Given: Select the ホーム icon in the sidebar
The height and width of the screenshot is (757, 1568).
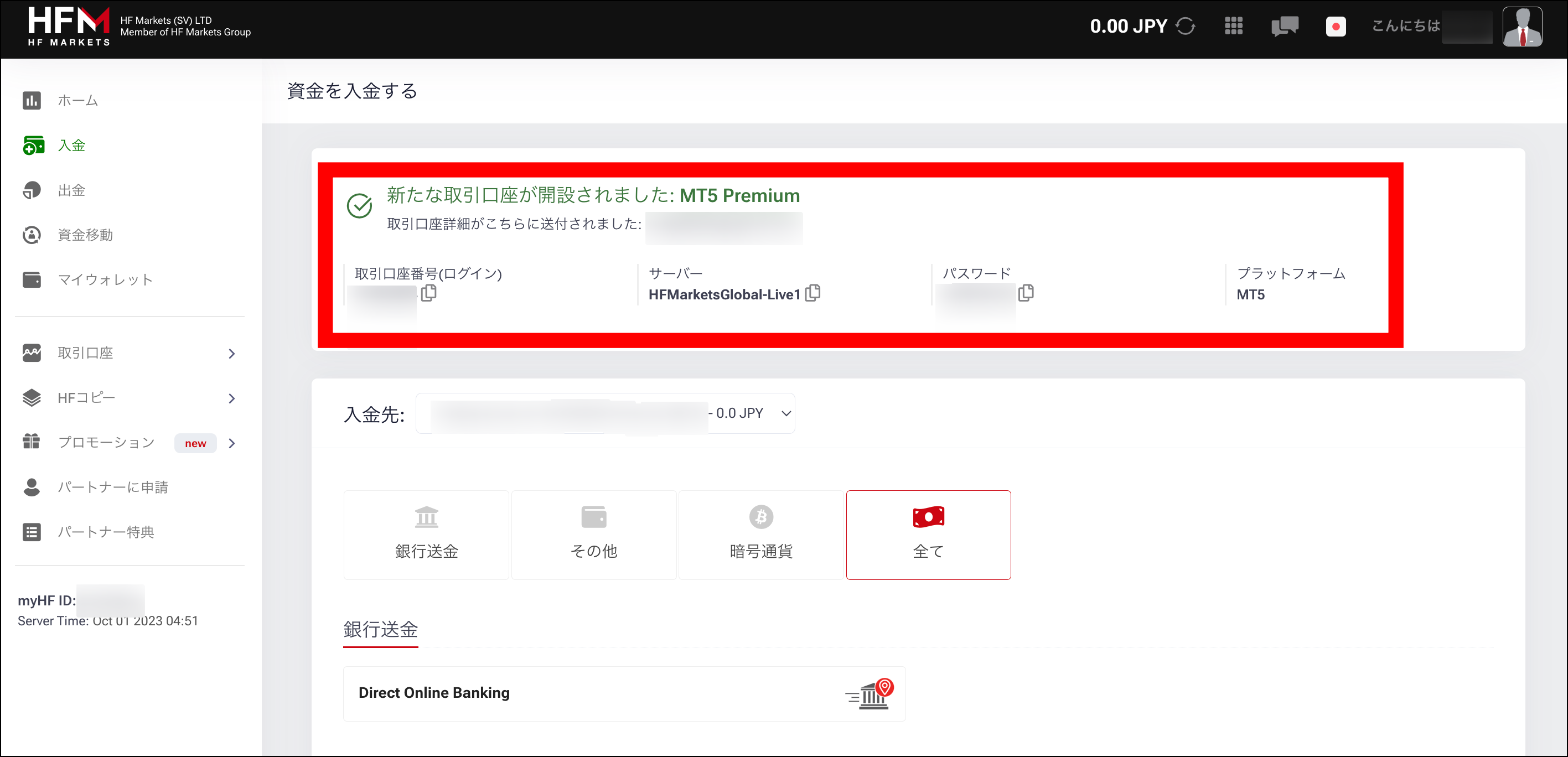Looking at the screenshot, I should [x=32, y=100].
